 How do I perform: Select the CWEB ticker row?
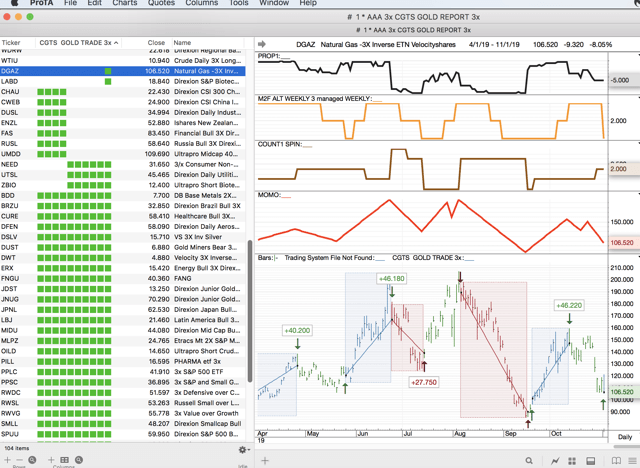tap(122, 102)
